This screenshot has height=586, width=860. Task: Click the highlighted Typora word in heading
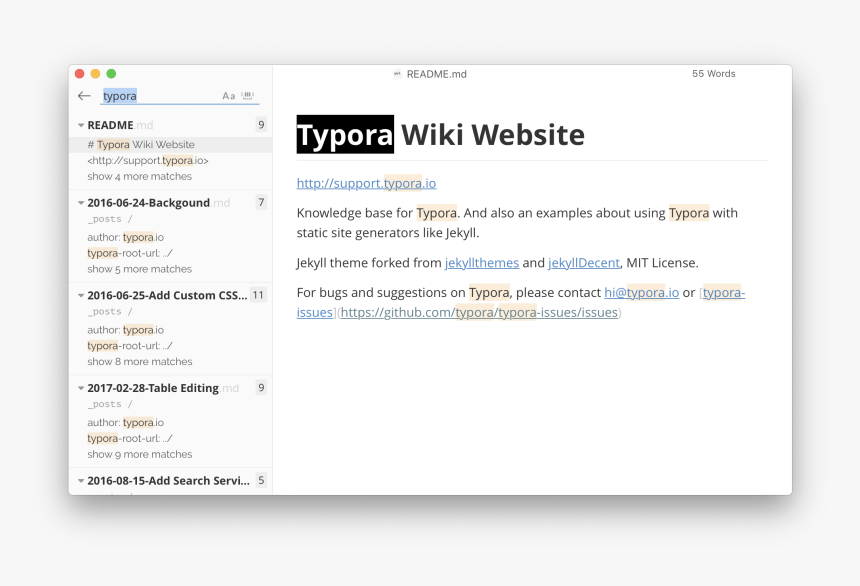click(x=345, y=134)
